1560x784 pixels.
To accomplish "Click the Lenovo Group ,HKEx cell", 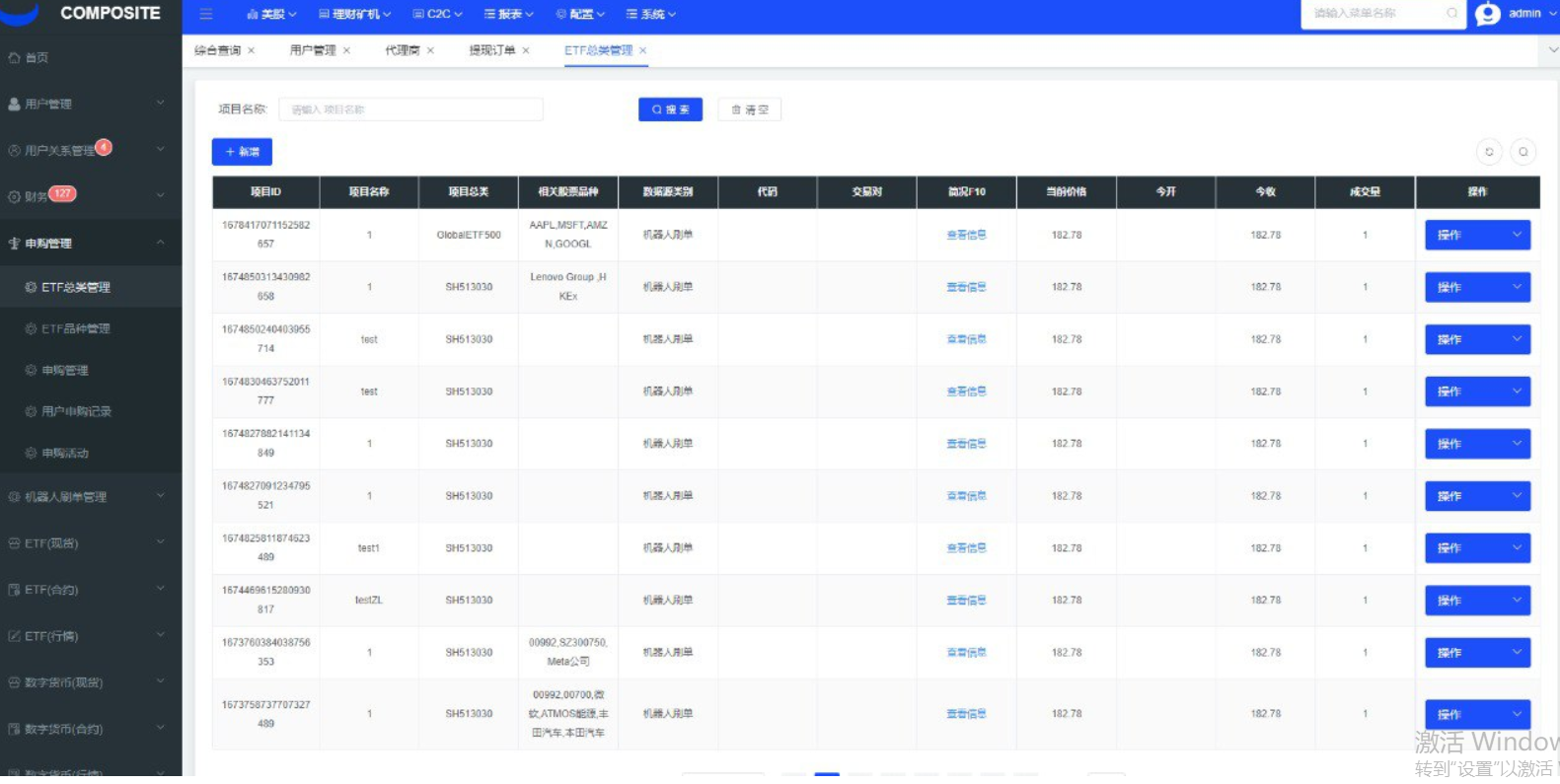I will coord(568,287).
